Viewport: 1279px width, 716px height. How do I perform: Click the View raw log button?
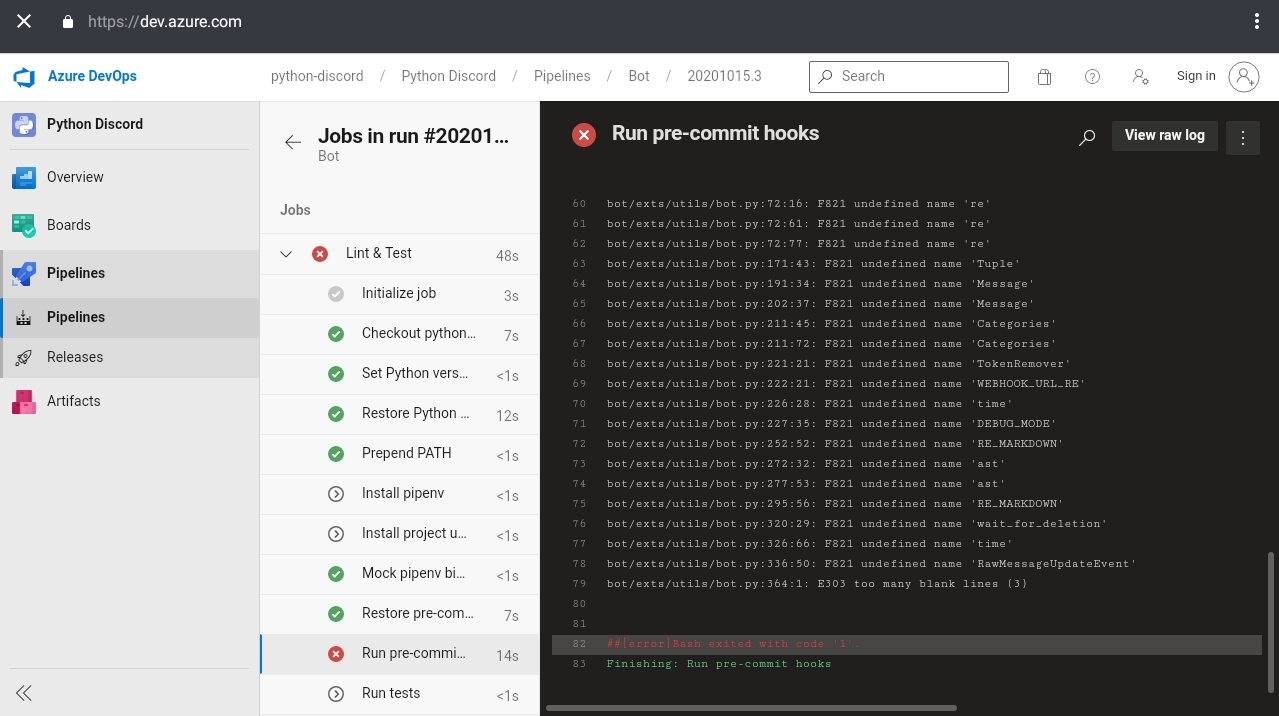pyautogui.click(x=1165, y=136)
